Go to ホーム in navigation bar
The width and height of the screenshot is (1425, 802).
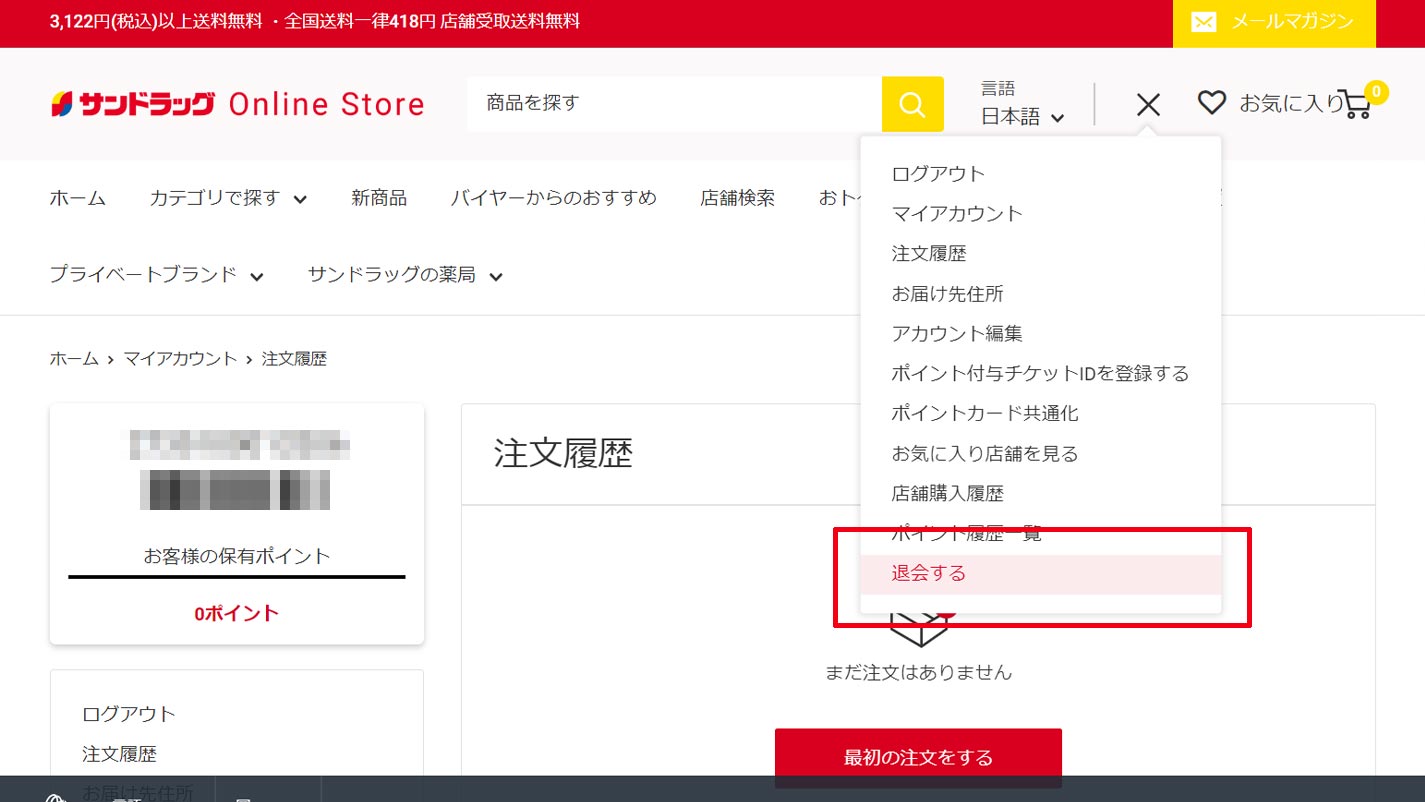tap(78, 198)
